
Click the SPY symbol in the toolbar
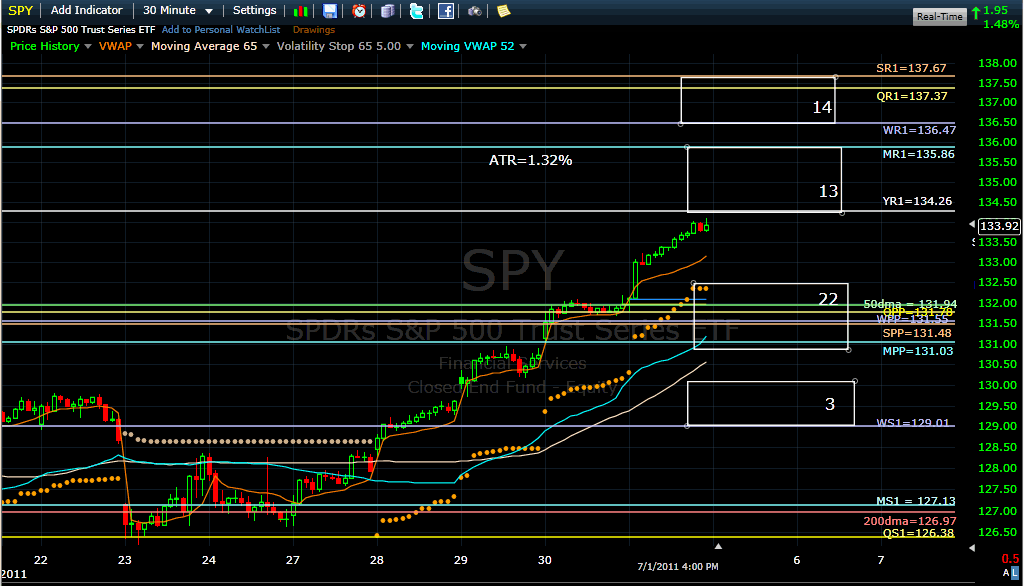click(20, 10)
